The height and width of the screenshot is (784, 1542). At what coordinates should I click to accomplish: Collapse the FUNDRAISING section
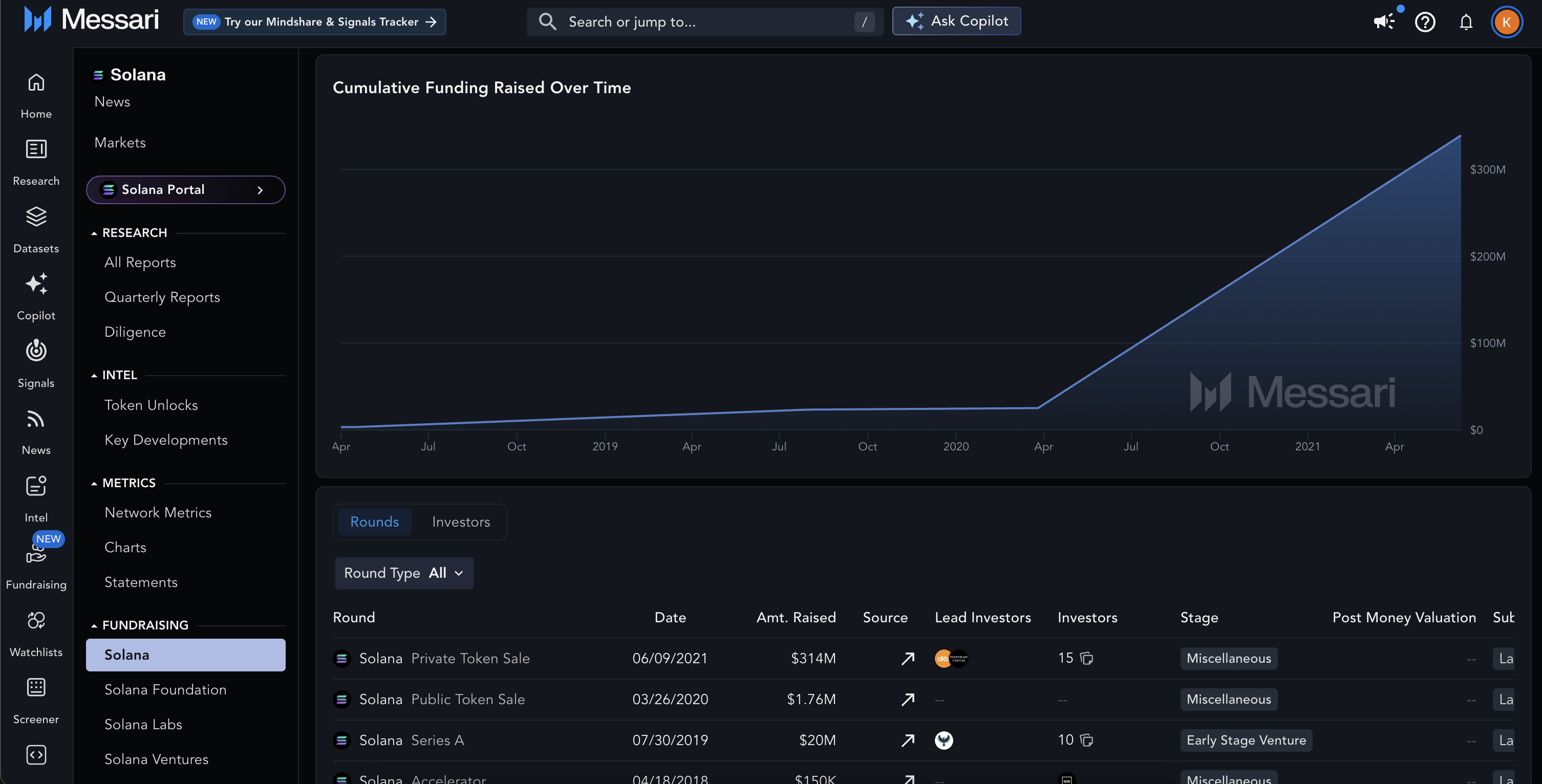pyautogui.click(x=93, y=625)
